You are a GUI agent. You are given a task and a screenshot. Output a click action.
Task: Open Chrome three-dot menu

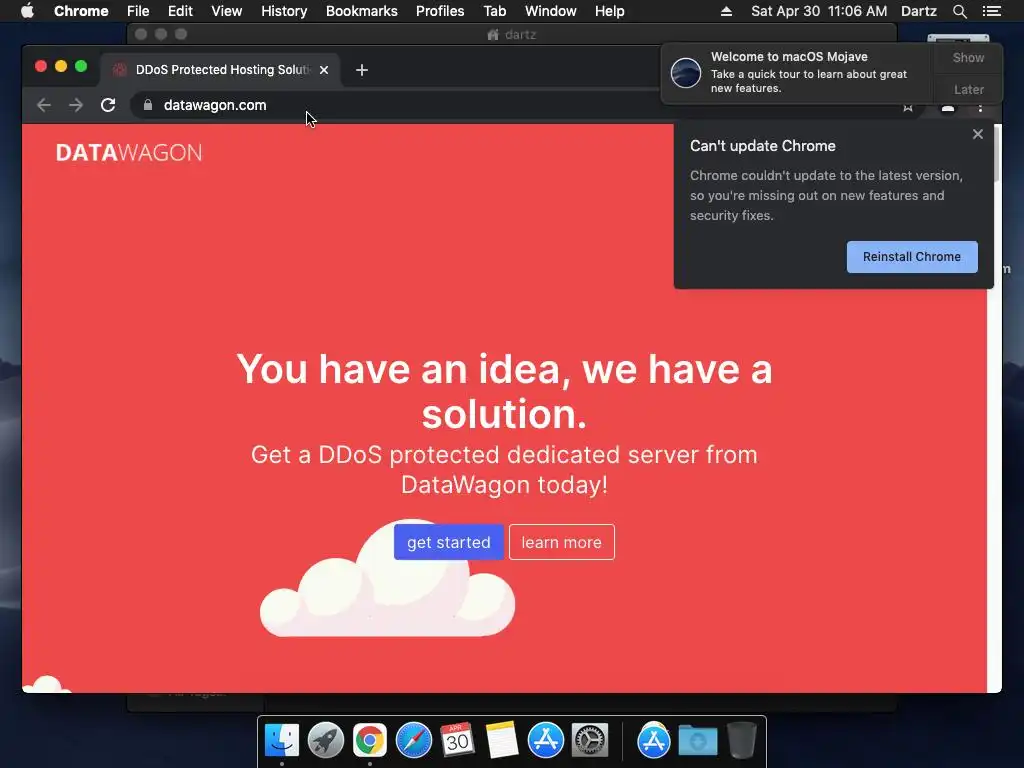click(980, 108)
